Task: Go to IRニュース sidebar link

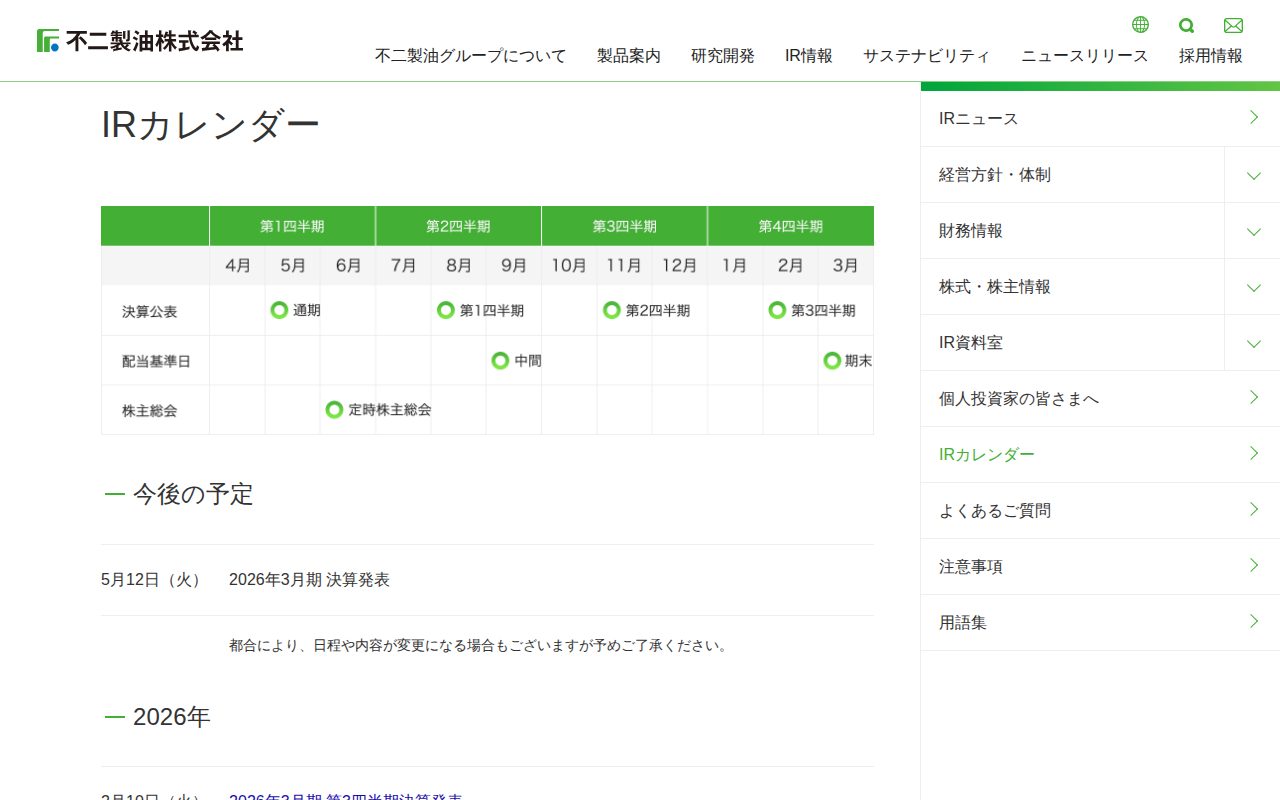Action: (1100, 119)
